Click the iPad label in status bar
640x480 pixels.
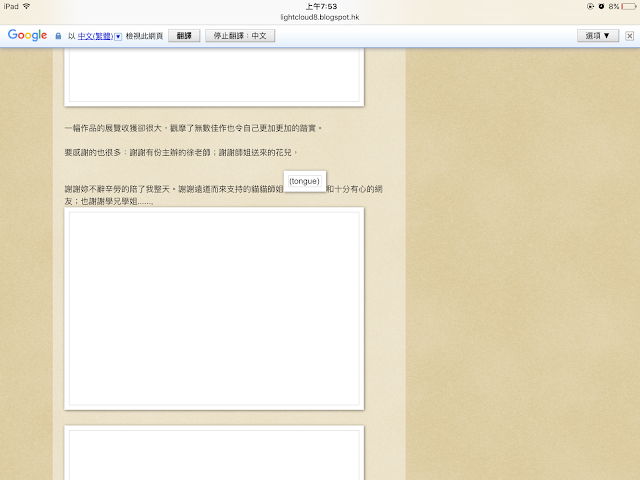click(x=11, y=6)
